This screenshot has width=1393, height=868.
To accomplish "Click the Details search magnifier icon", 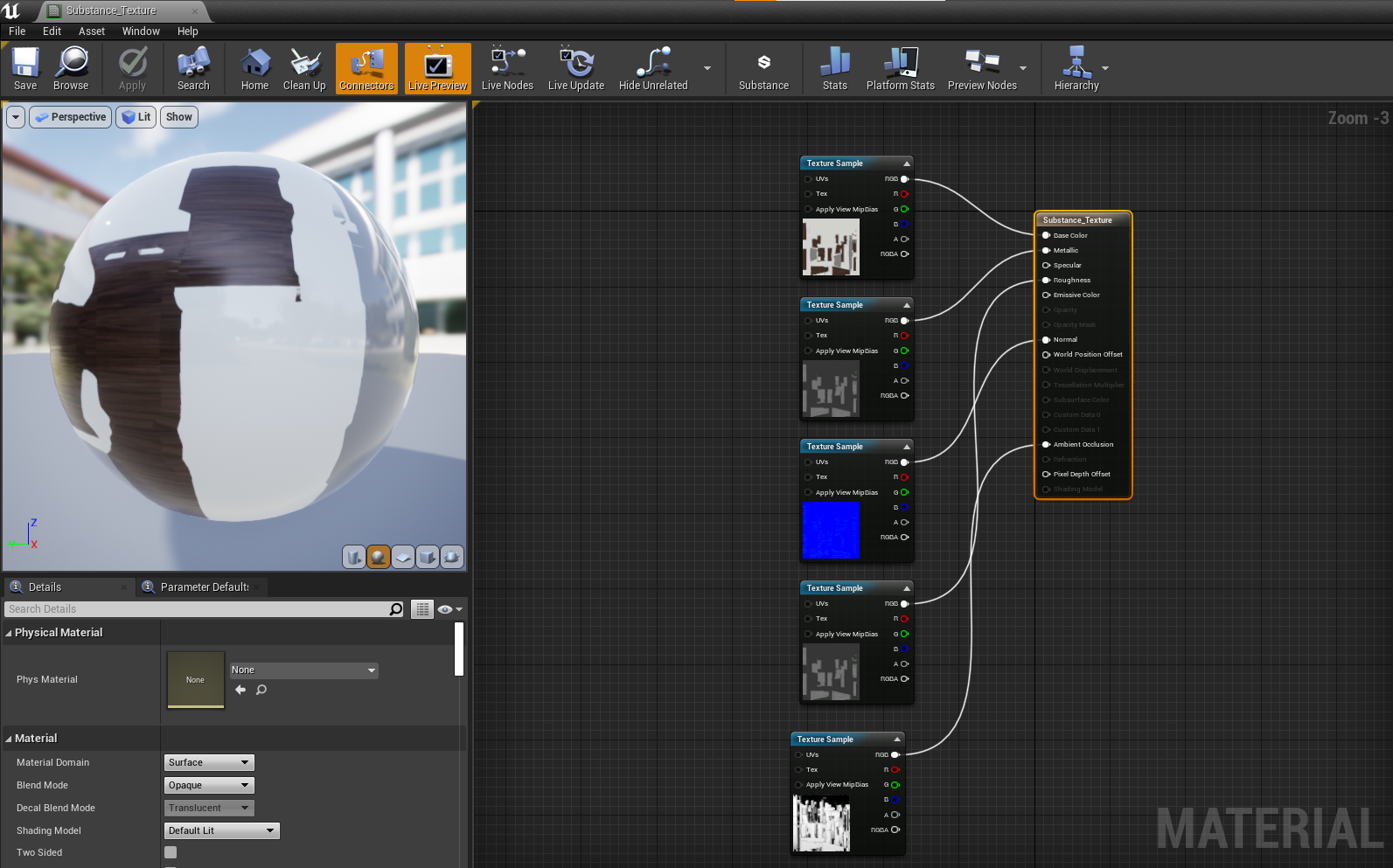I will tap(396, 609).
